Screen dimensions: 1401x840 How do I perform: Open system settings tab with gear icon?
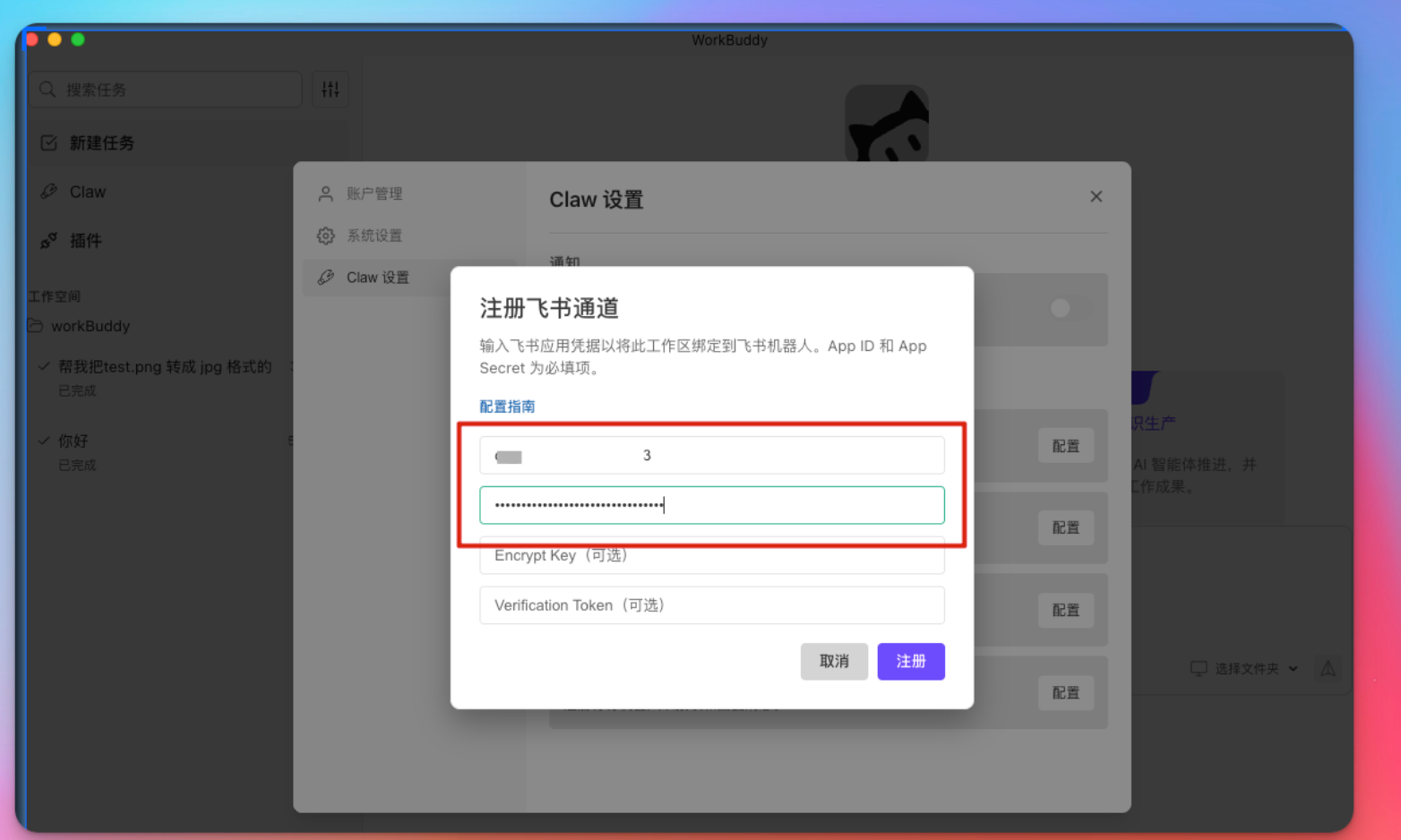[374, 236]
